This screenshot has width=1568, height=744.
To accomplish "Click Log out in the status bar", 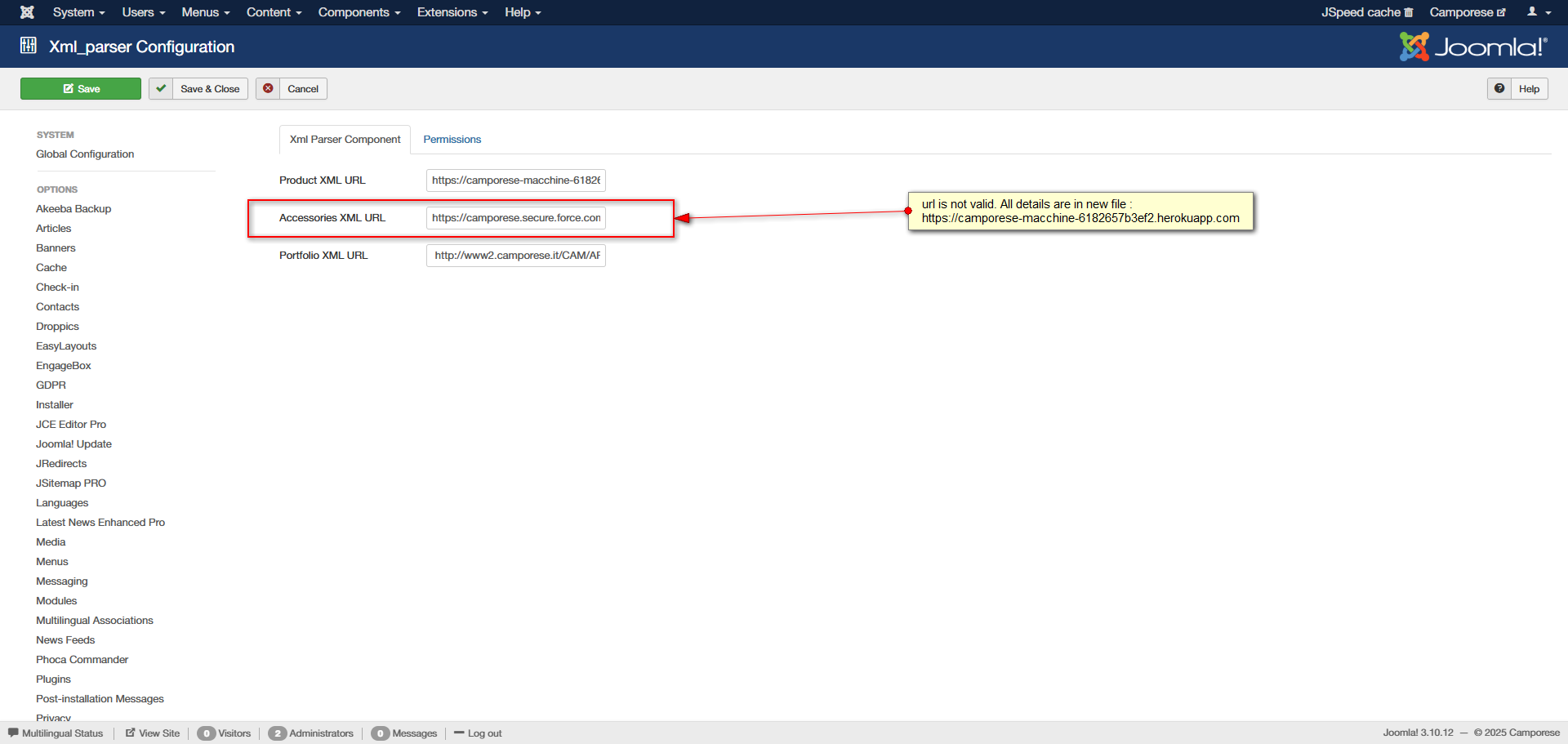I will [478, 733].
